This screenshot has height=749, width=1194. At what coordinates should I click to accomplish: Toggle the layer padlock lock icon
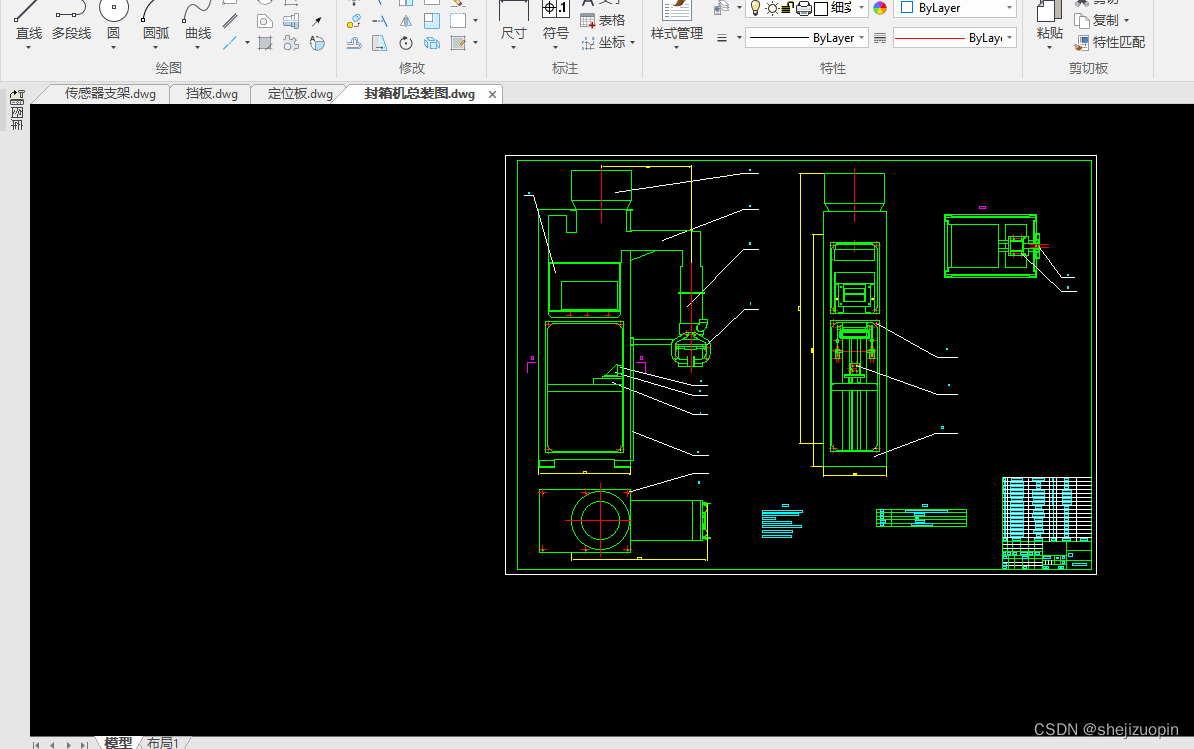(788, 8)
